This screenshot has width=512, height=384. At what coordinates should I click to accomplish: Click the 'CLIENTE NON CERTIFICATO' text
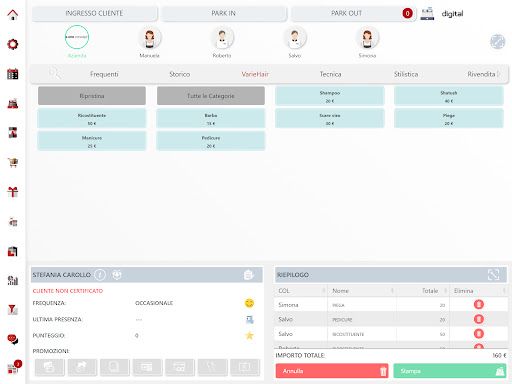(68, 291)
